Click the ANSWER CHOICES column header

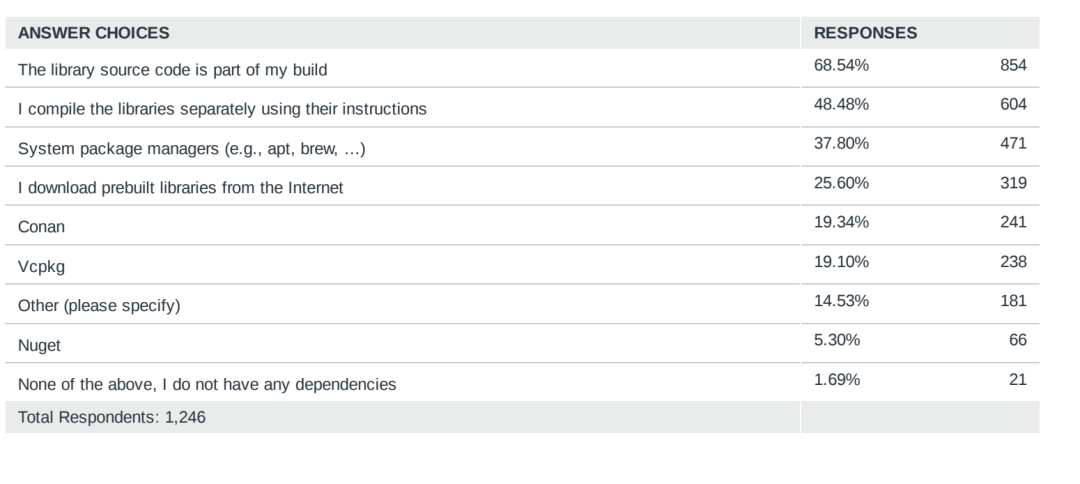click(94, 33)
